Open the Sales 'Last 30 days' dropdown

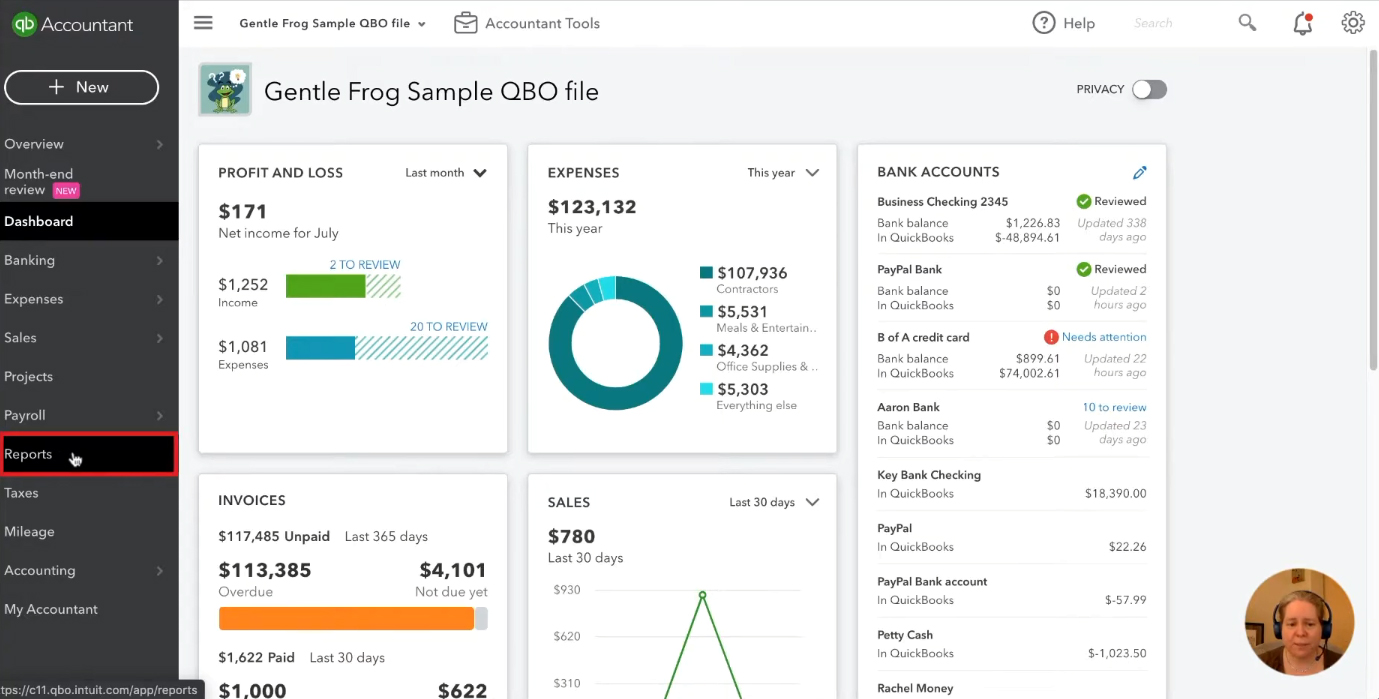pyautogui.click(x=774, y=502)
